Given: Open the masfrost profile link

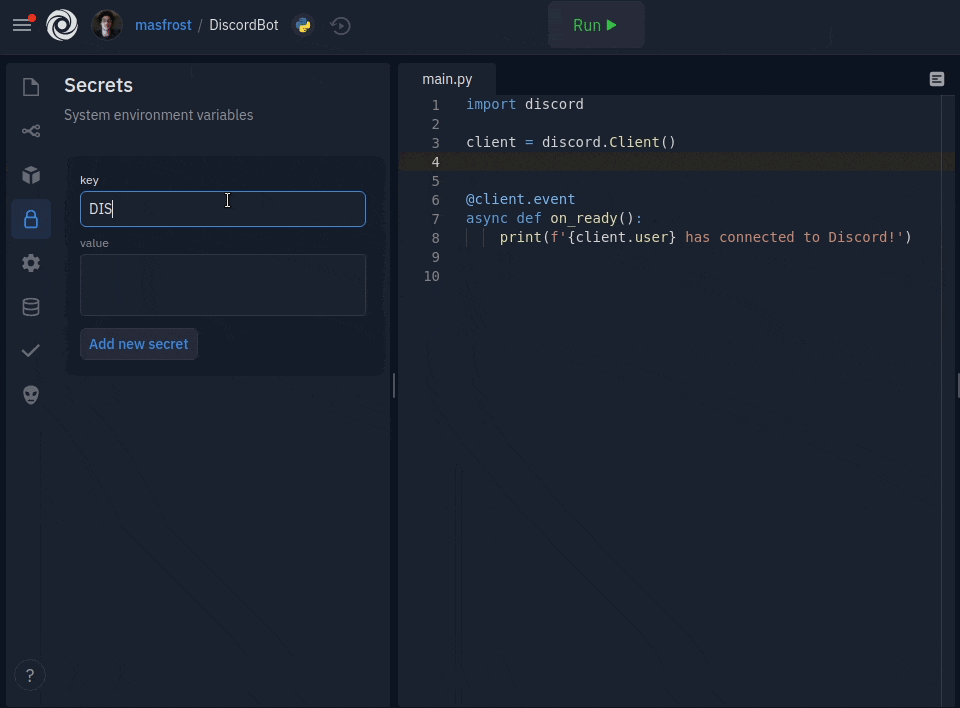Looking at the screenshot, I should 163,25.
